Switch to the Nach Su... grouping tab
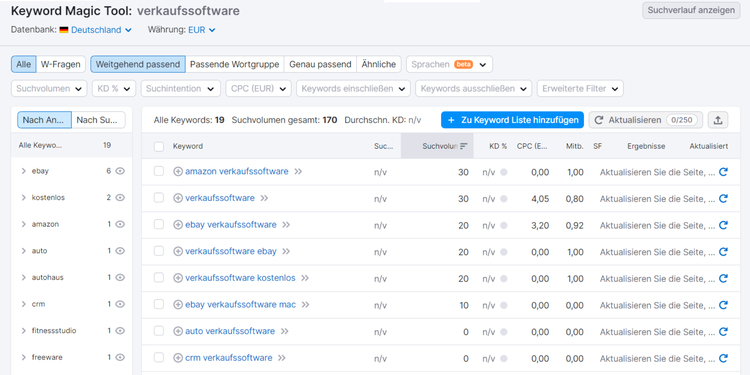The height and width of the screenshot is (375, 750). coord(98,120)
